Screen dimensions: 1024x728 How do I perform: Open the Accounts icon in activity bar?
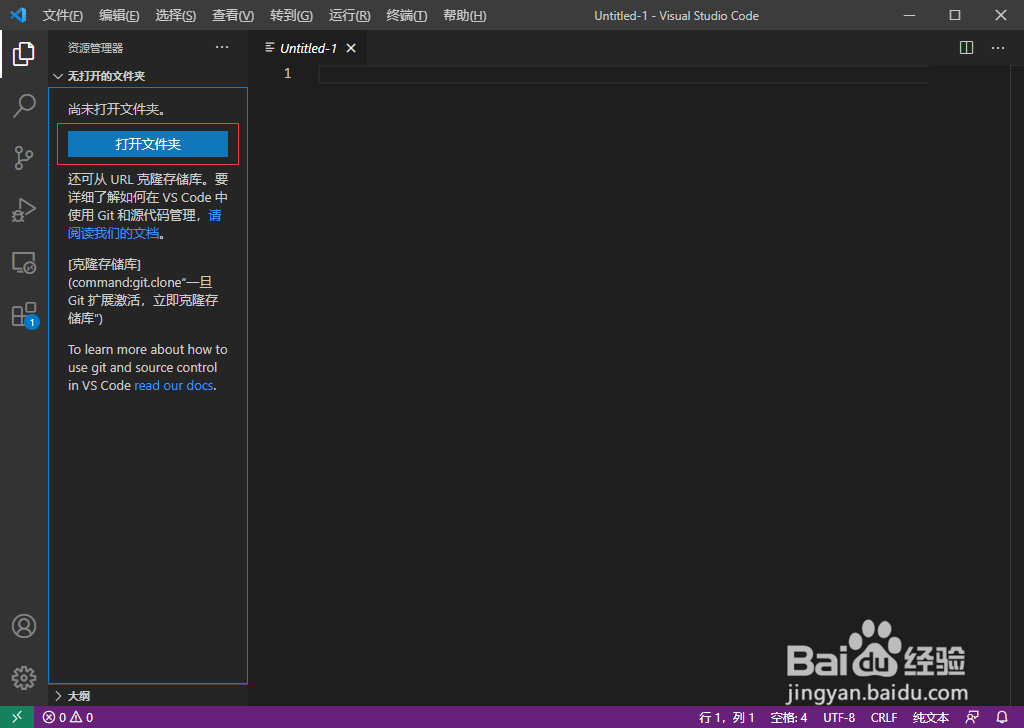(24, 626)
